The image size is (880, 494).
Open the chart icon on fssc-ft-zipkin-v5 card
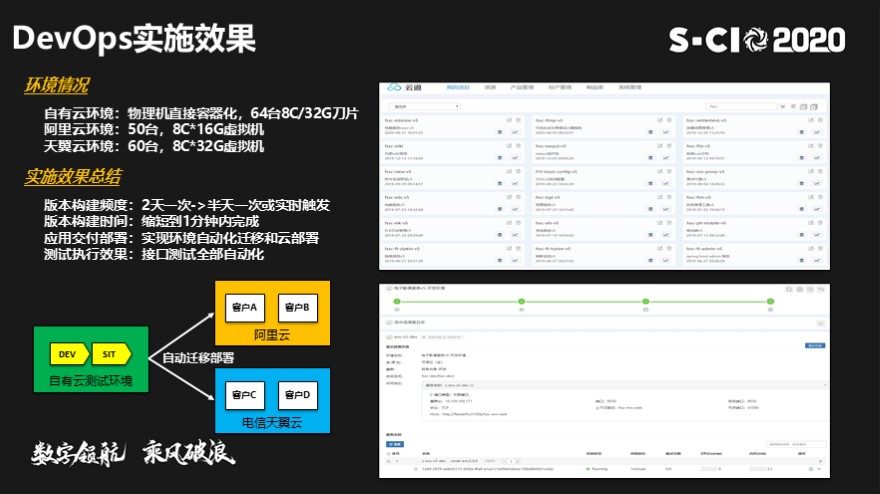pyautogui.click(x=515, y=260)
